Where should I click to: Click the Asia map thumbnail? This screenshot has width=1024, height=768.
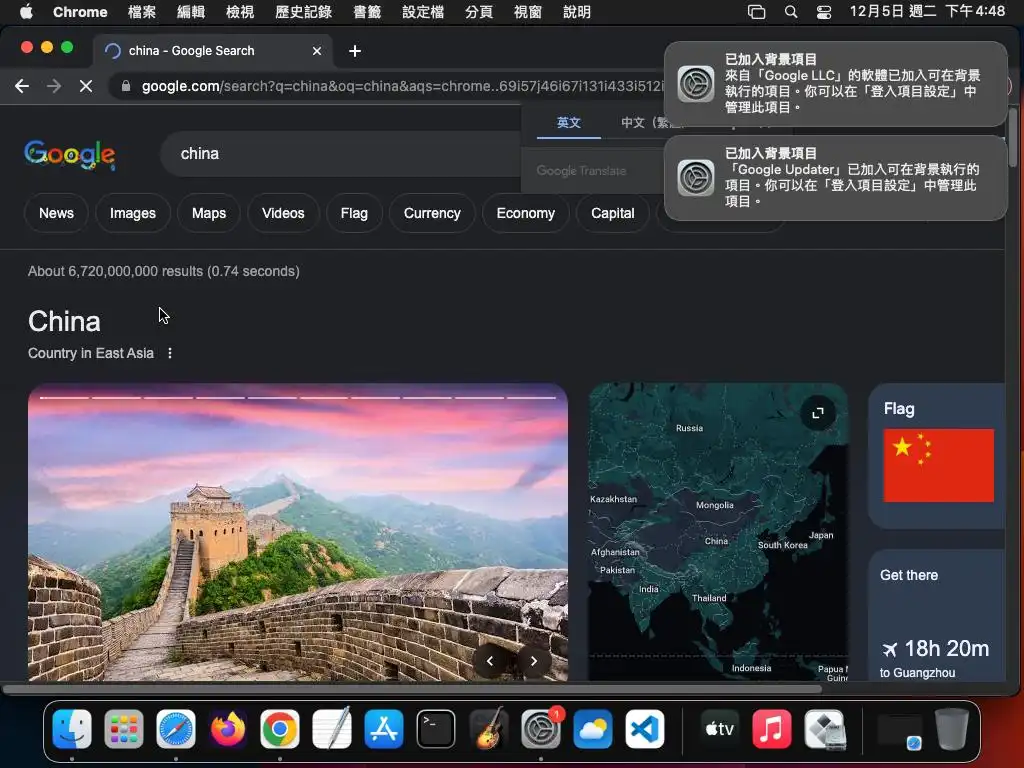(718, 532)
